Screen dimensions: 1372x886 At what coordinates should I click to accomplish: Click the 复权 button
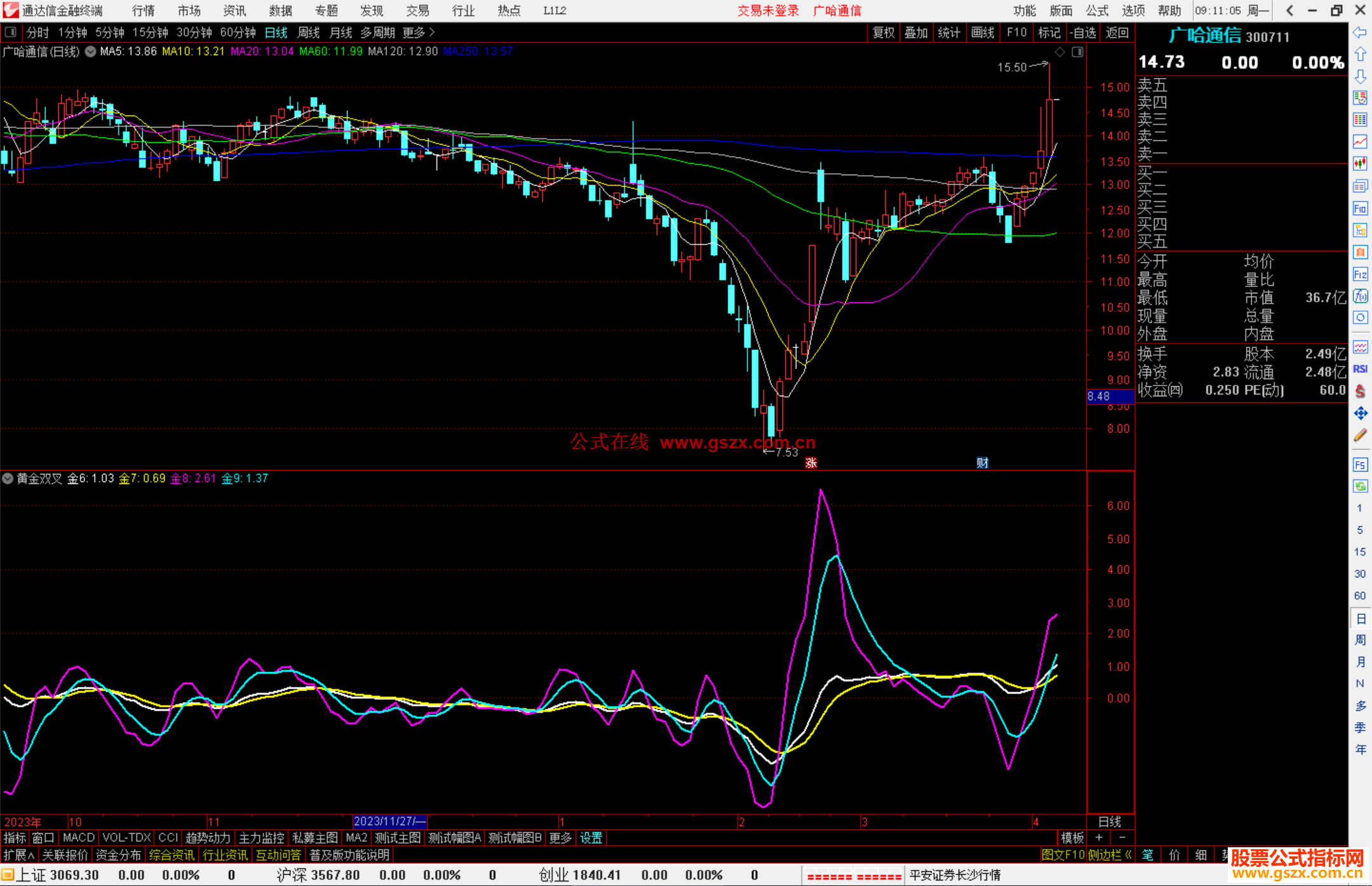coord(883,32)
